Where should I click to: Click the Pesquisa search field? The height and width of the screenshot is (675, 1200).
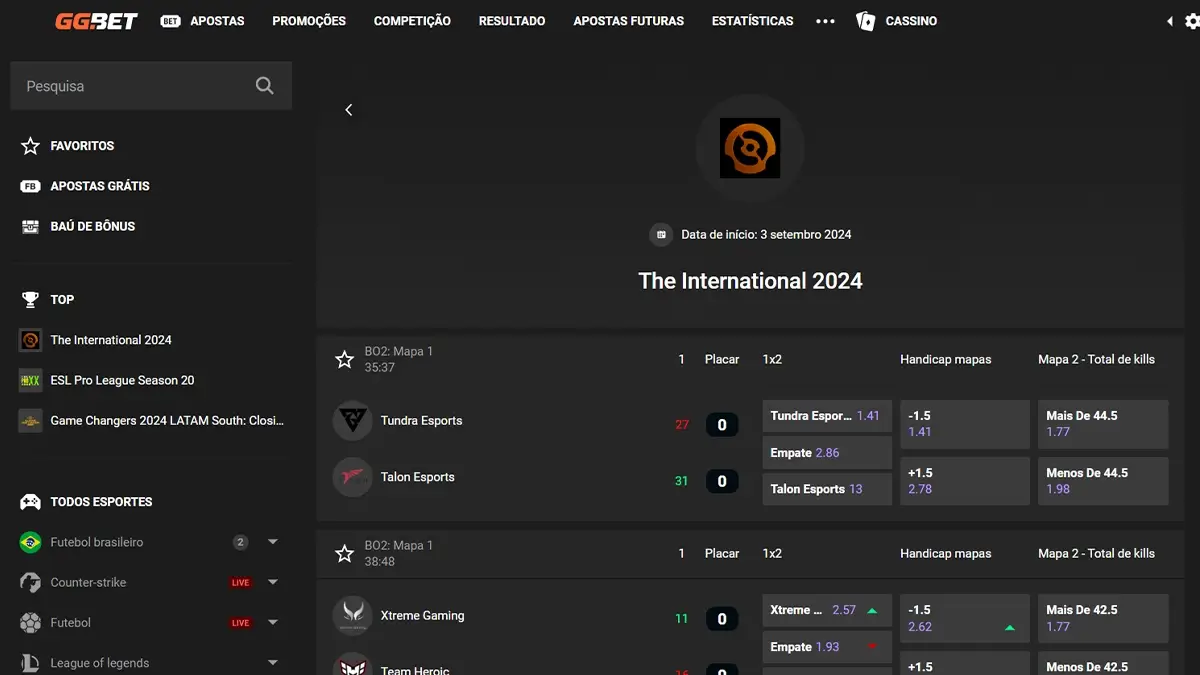(151, 86)
